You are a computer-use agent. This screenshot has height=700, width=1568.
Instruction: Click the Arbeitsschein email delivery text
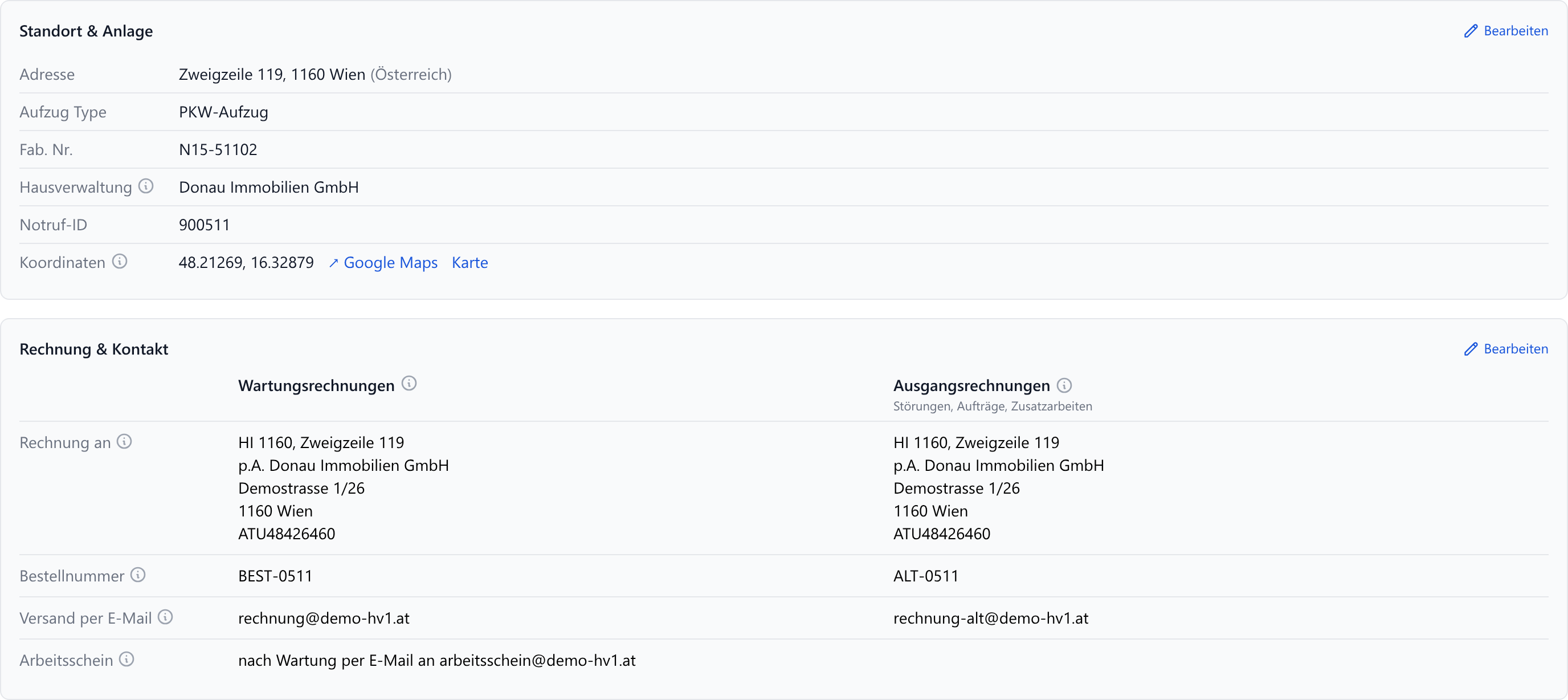click(x=437, y=661)
